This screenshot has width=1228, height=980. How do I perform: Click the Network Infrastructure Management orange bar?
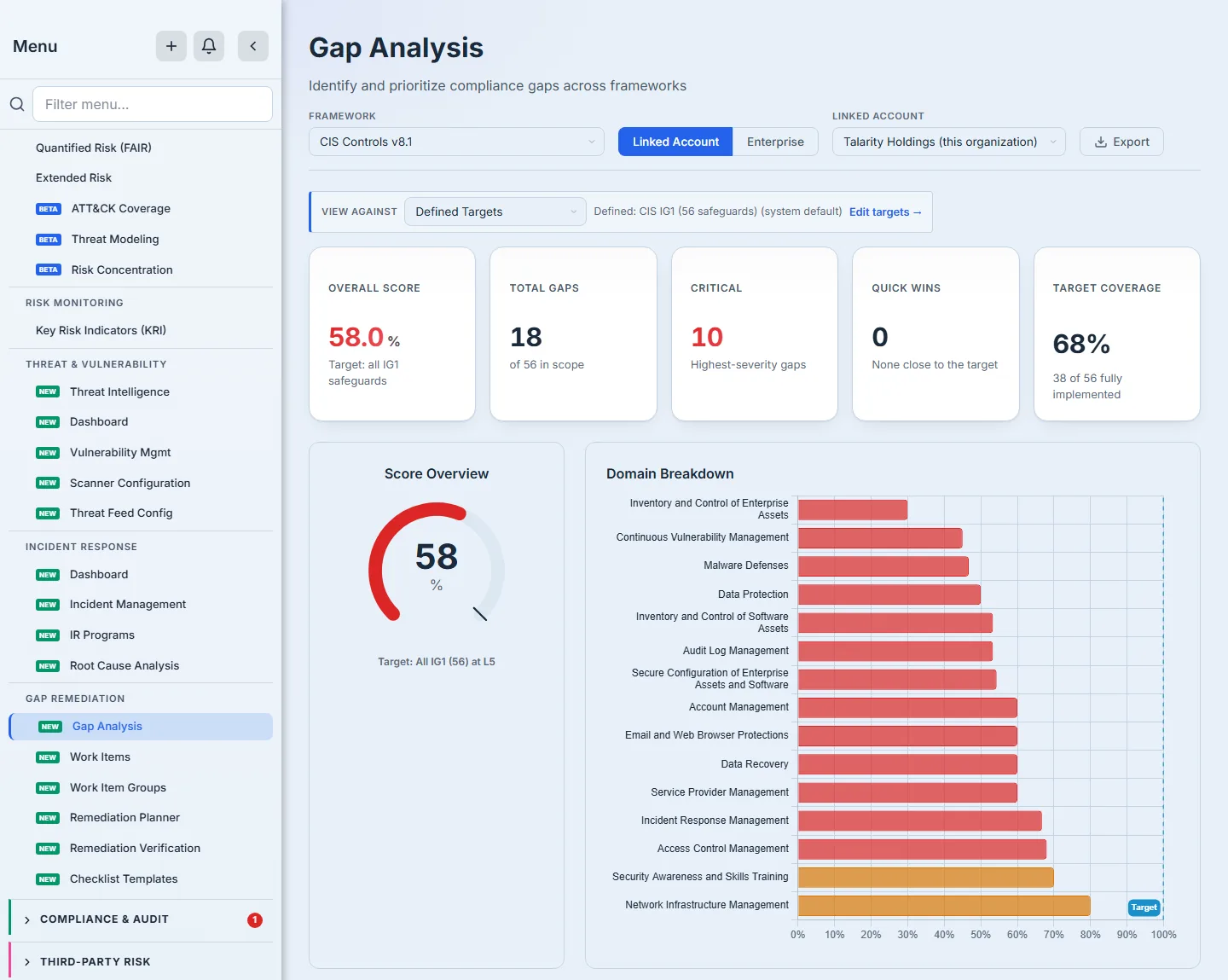pyautogui.click(x=944, y=906)
